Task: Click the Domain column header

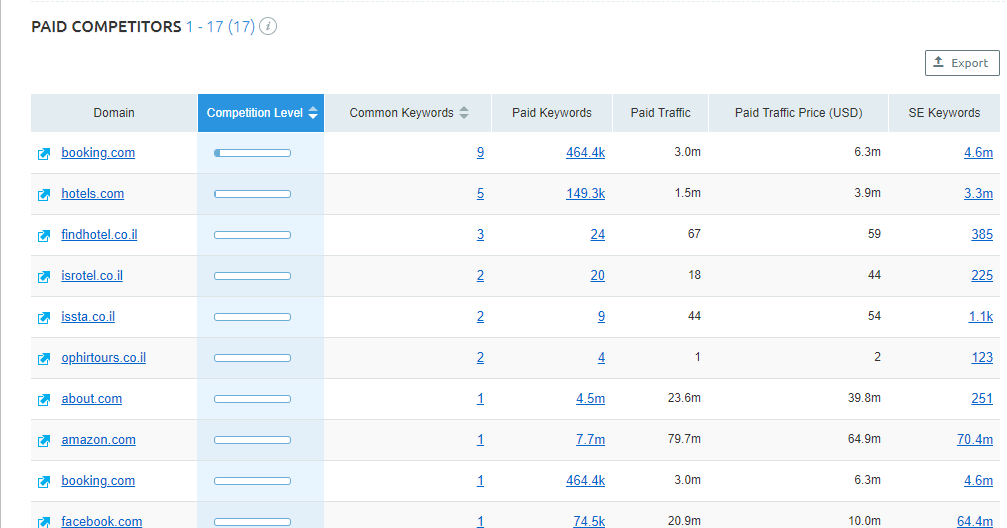Action: 114,113
